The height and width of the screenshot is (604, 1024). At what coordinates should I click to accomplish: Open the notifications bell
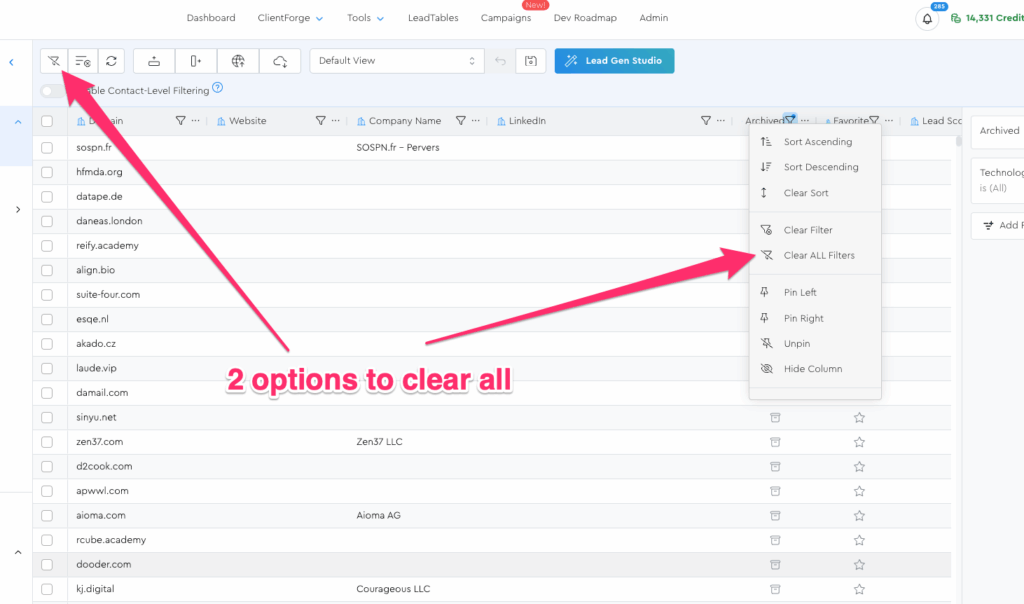pos(927,19)
